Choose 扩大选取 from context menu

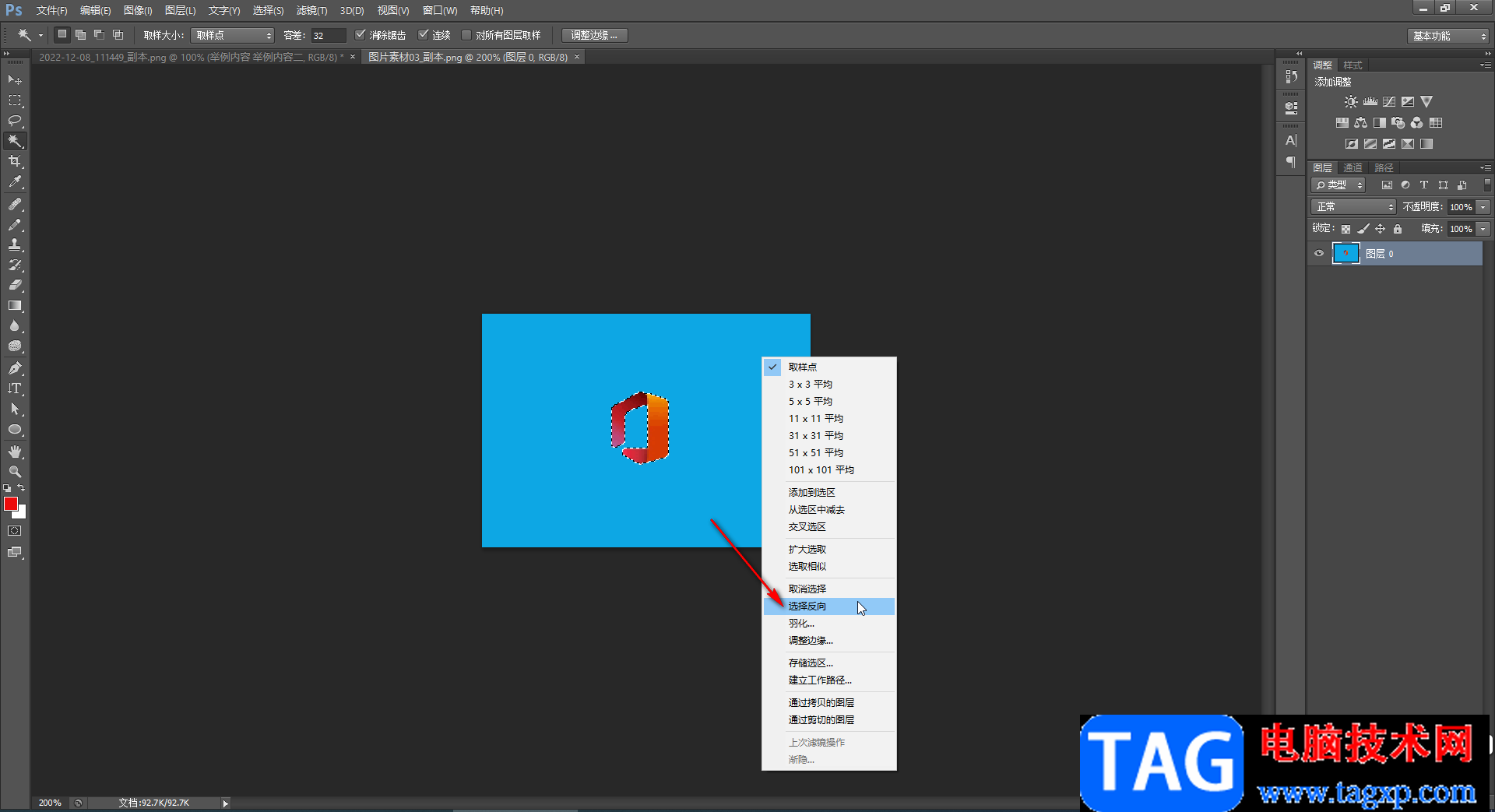tap(829, 549)
